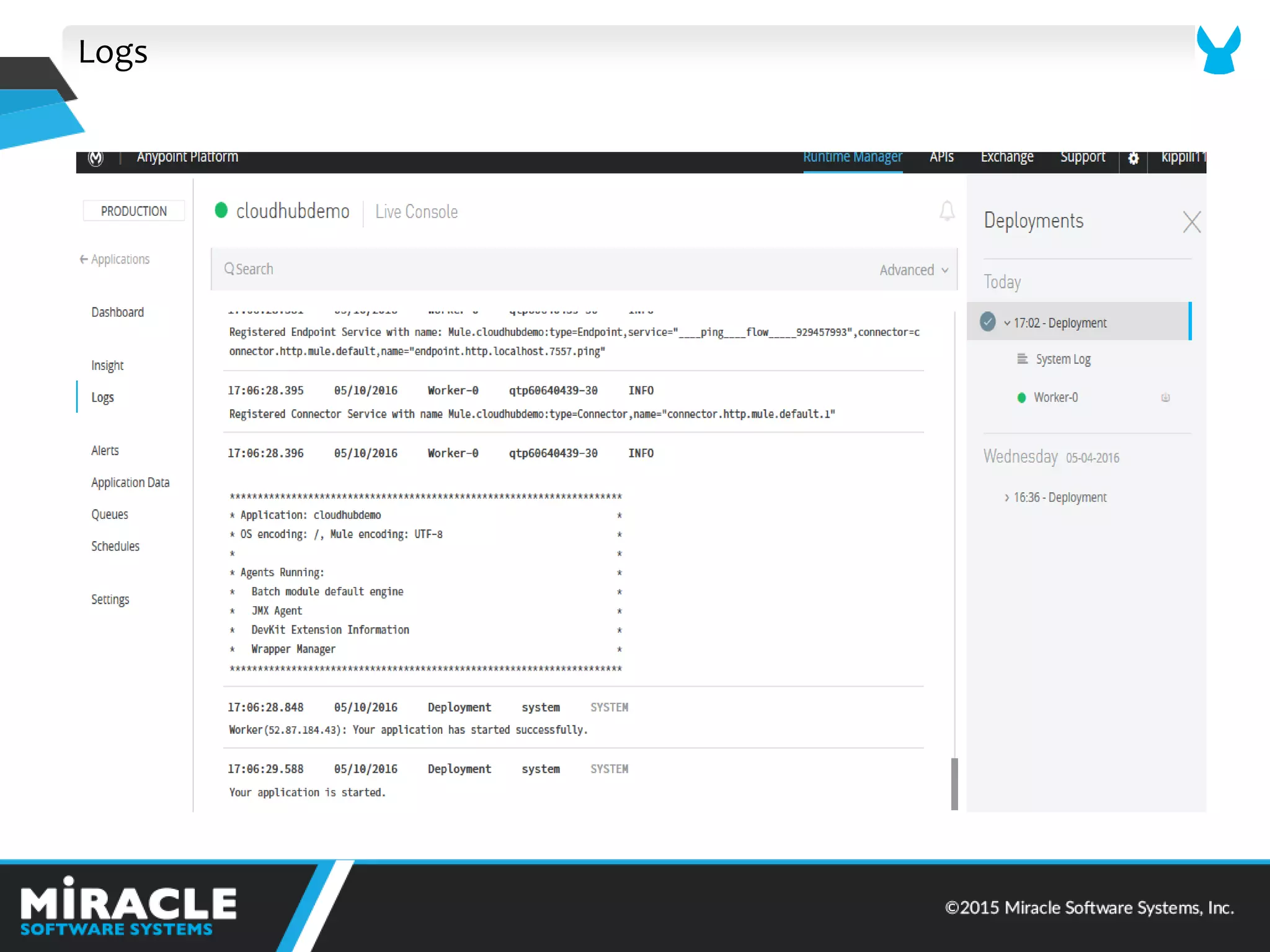Click the log scrollbar thumb

coord(954,783)
